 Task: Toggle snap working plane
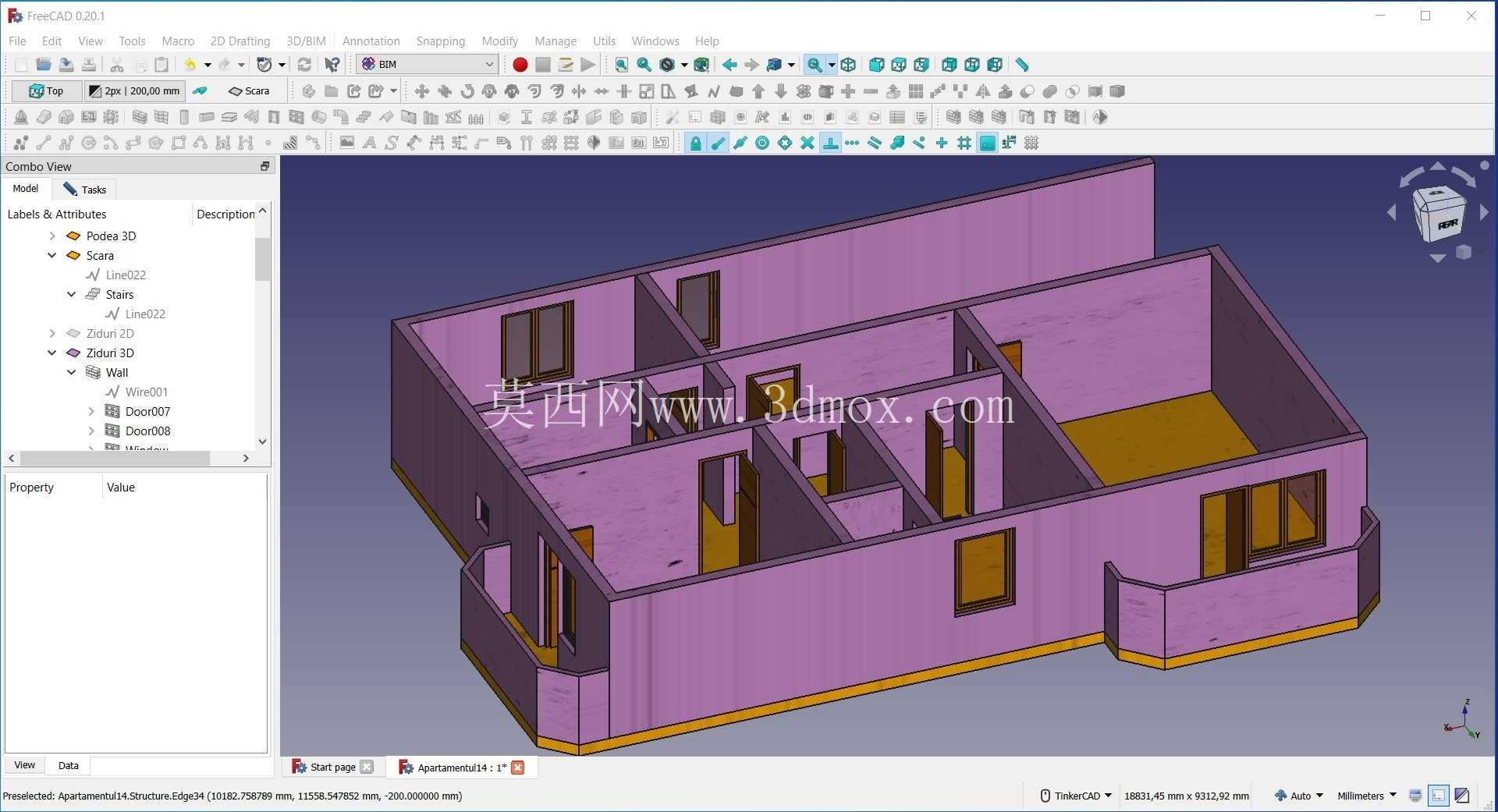(x=987, y=143)
